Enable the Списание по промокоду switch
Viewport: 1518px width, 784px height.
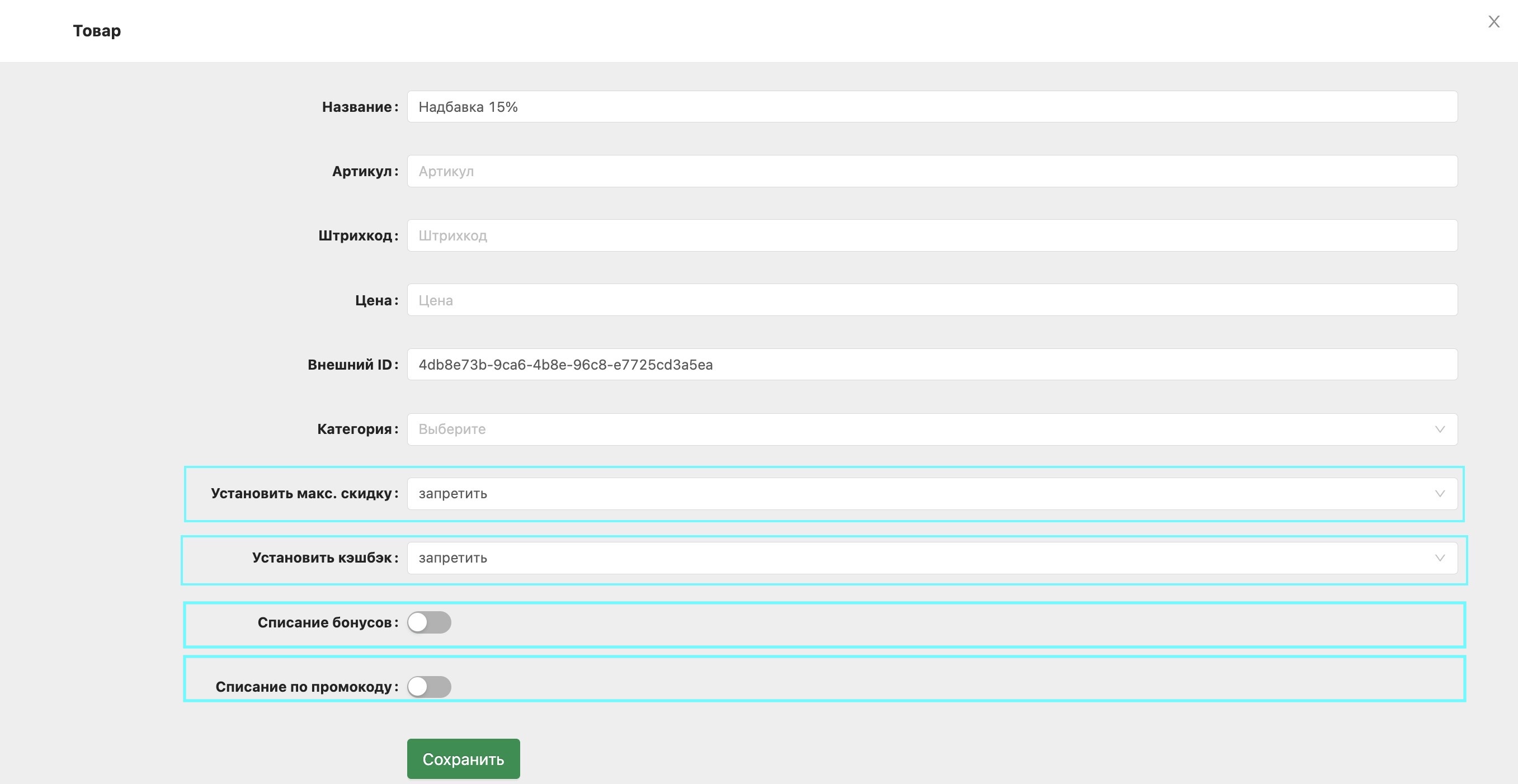point(429,687)
